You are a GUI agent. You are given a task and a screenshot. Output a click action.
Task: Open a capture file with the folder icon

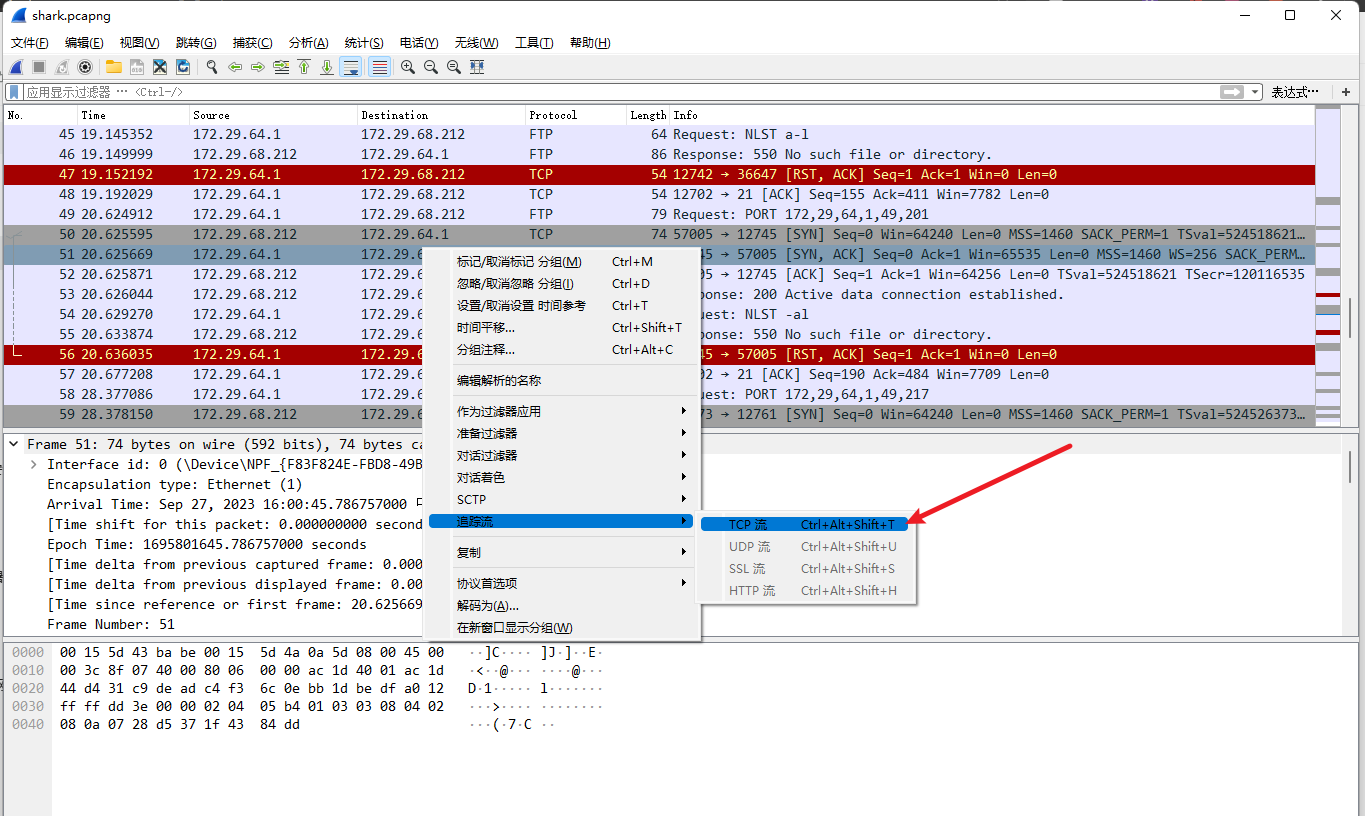coord(114,67)
